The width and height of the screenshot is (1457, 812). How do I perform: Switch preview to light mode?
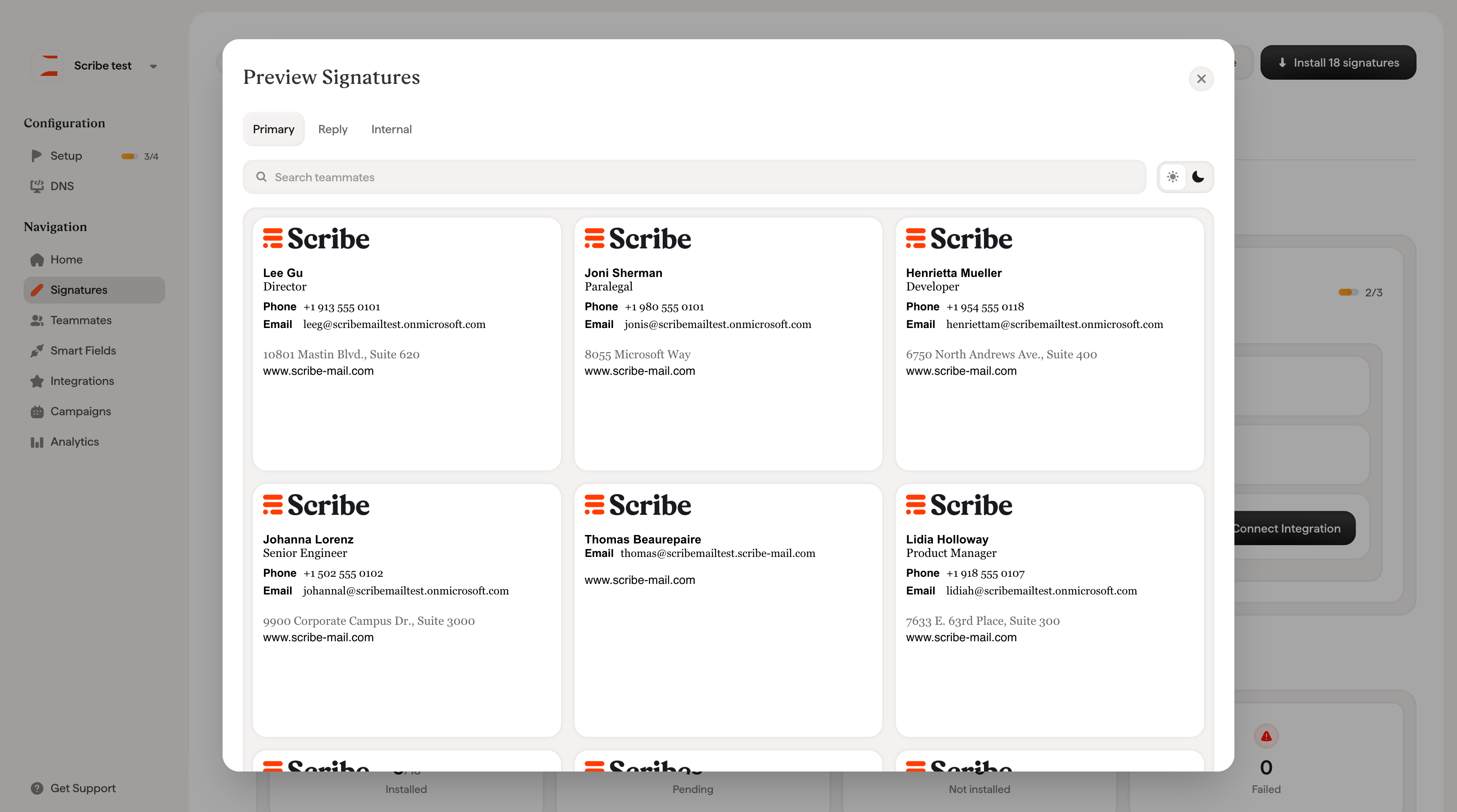pyautogui.click(x=1172, y=177)
